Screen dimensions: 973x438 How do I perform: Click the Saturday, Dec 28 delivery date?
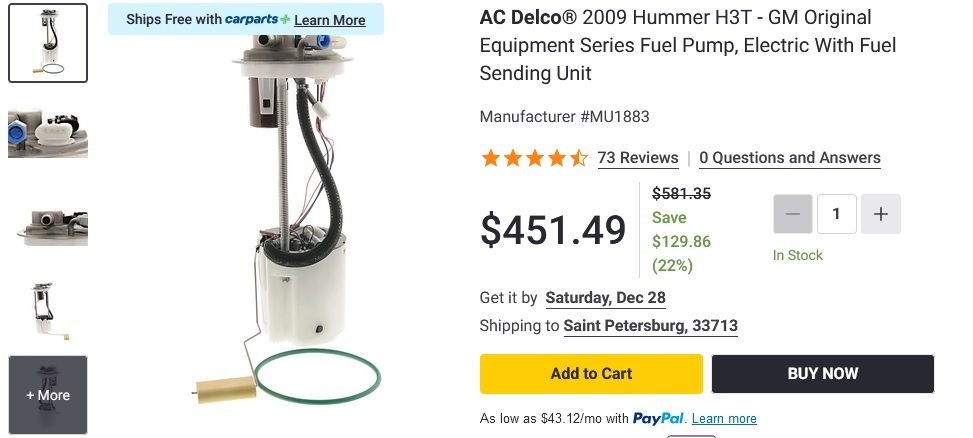[x=605, y=298]
